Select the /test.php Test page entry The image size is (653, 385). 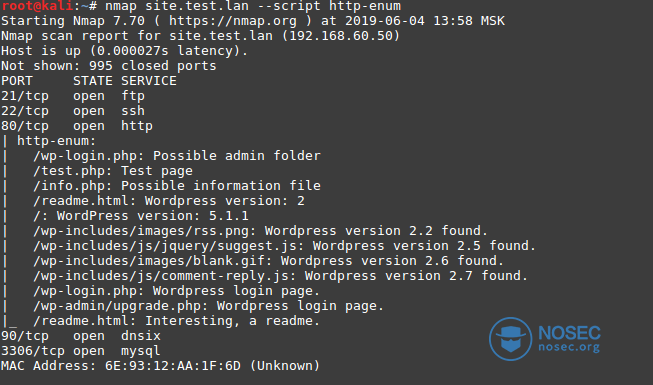point(113,171)
